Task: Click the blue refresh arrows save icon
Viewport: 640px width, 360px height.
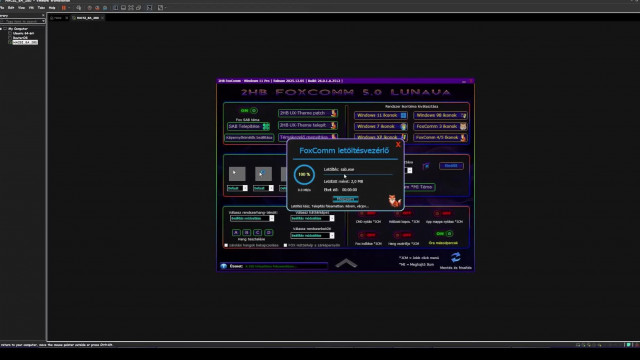Action: point(456,257)
